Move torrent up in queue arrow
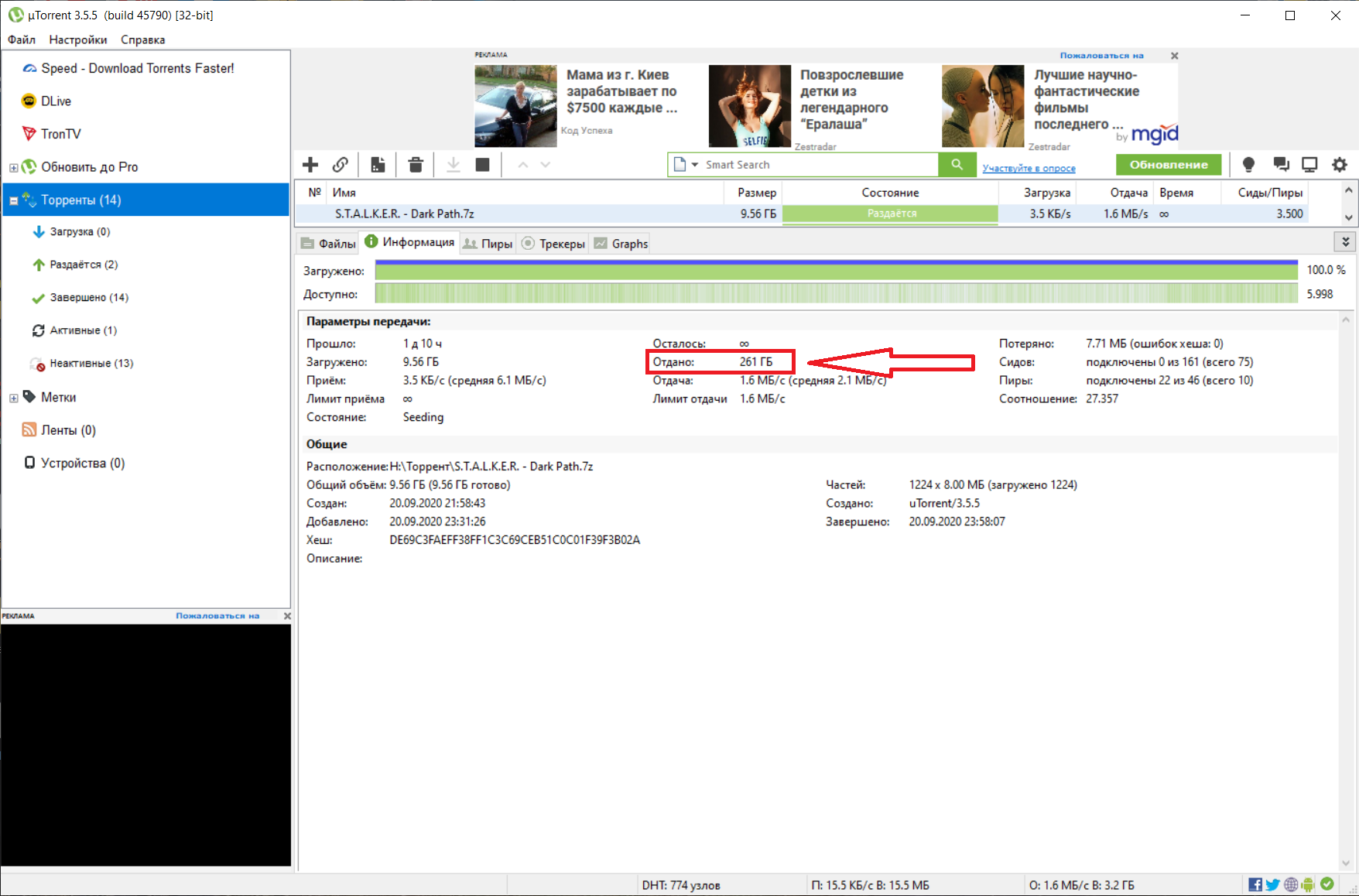1359x896 pixels. pyautogui.click(x=523, y=165)
